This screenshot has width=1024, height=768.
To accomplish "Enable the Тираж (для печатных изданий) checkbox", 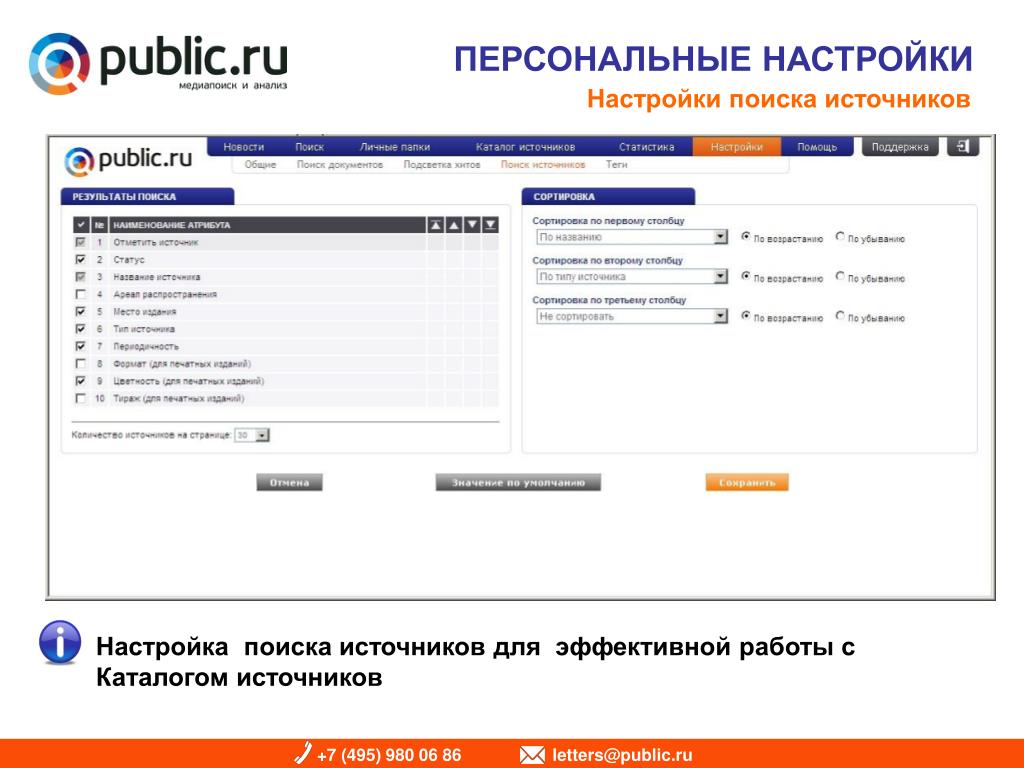I will [x=80, y=398].
